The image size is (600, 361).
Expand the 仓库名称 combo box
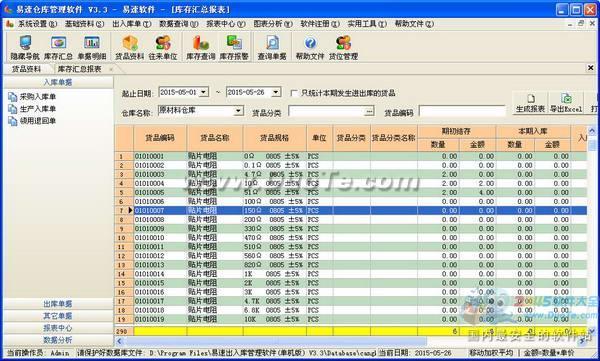pyautogui.click(x=238, y=111)
